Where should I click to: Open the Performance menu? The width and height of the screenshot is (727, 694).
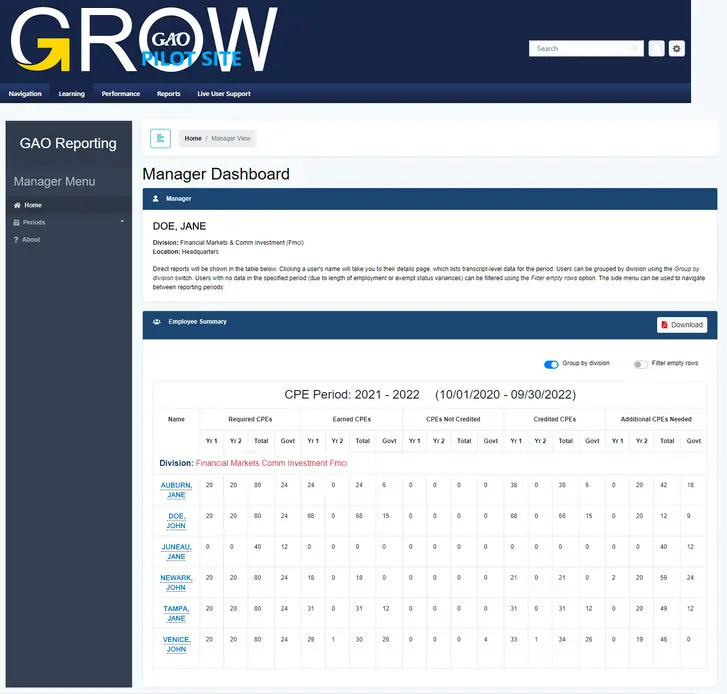point(121,94)
